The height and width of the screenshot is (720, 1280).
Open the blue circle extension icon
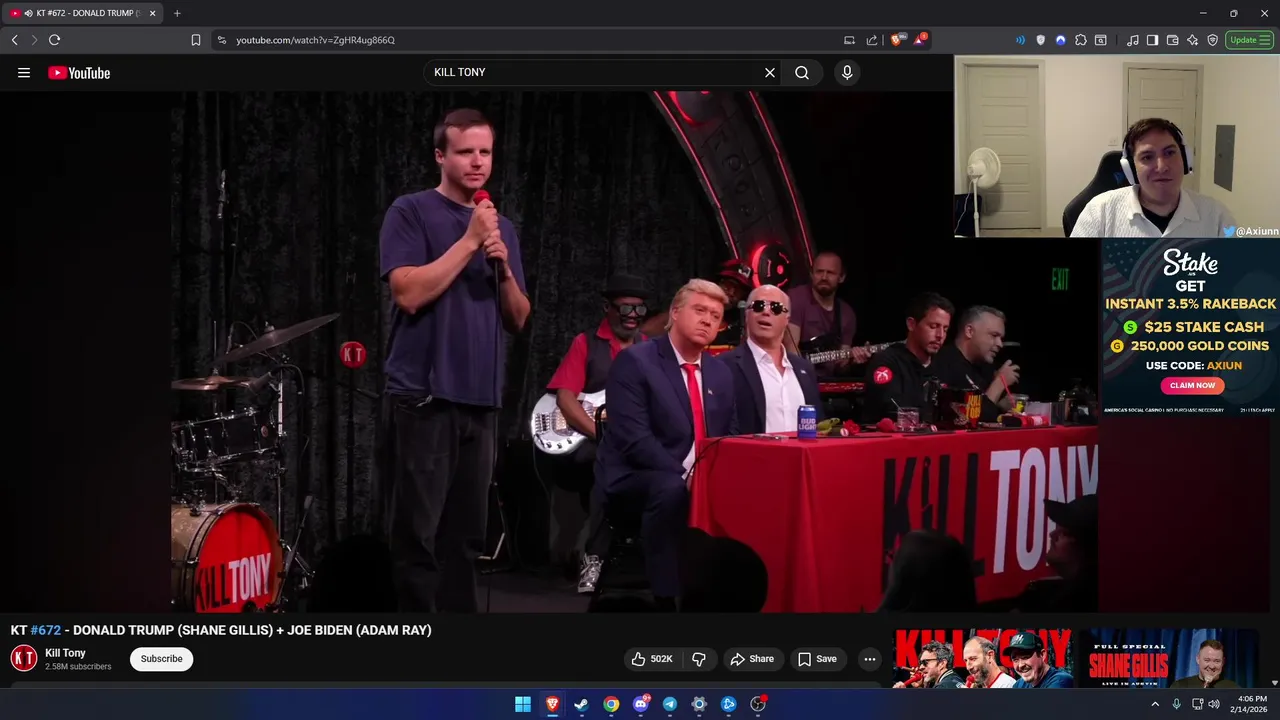[1061, 40]
